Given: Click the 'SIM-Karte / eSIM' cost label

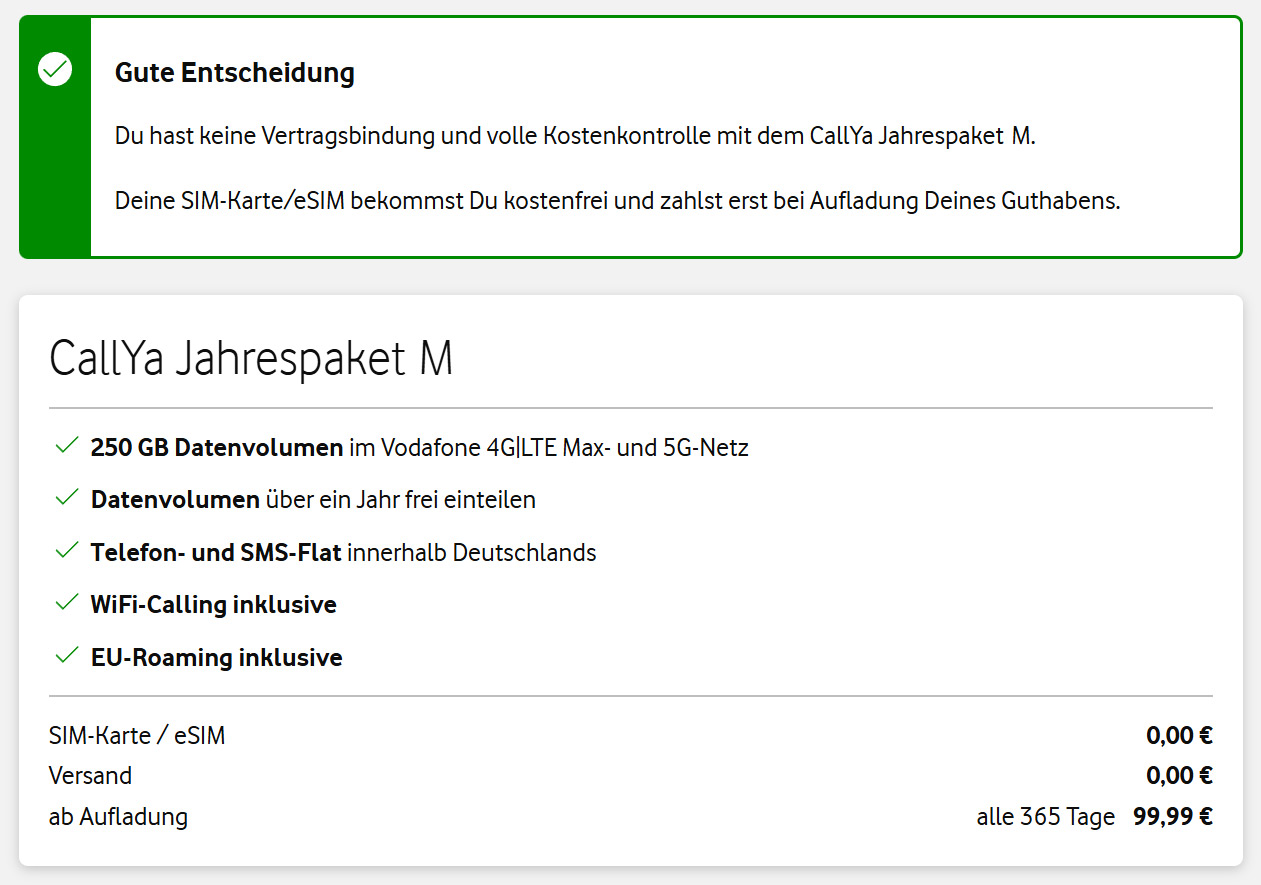Looking at the screenshot, I should click(x=137, y=736).
